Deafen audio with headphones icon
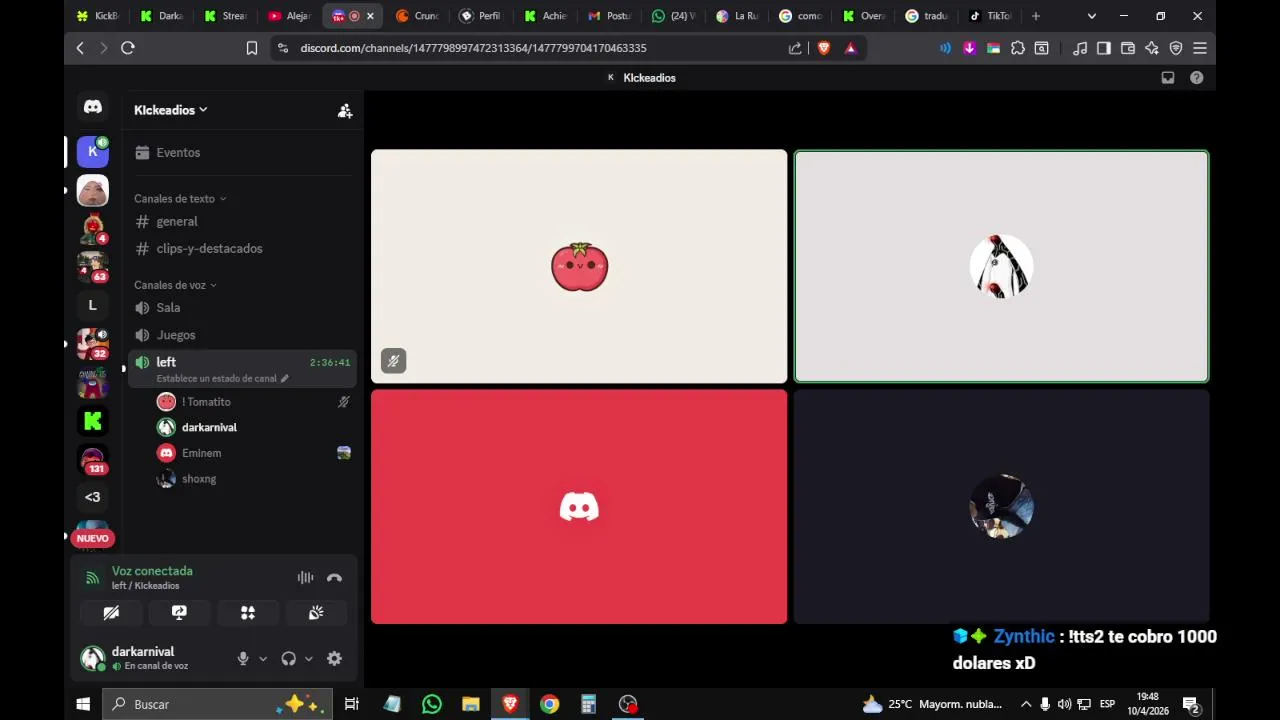The image size is (1280, 720). pos(288,659)
